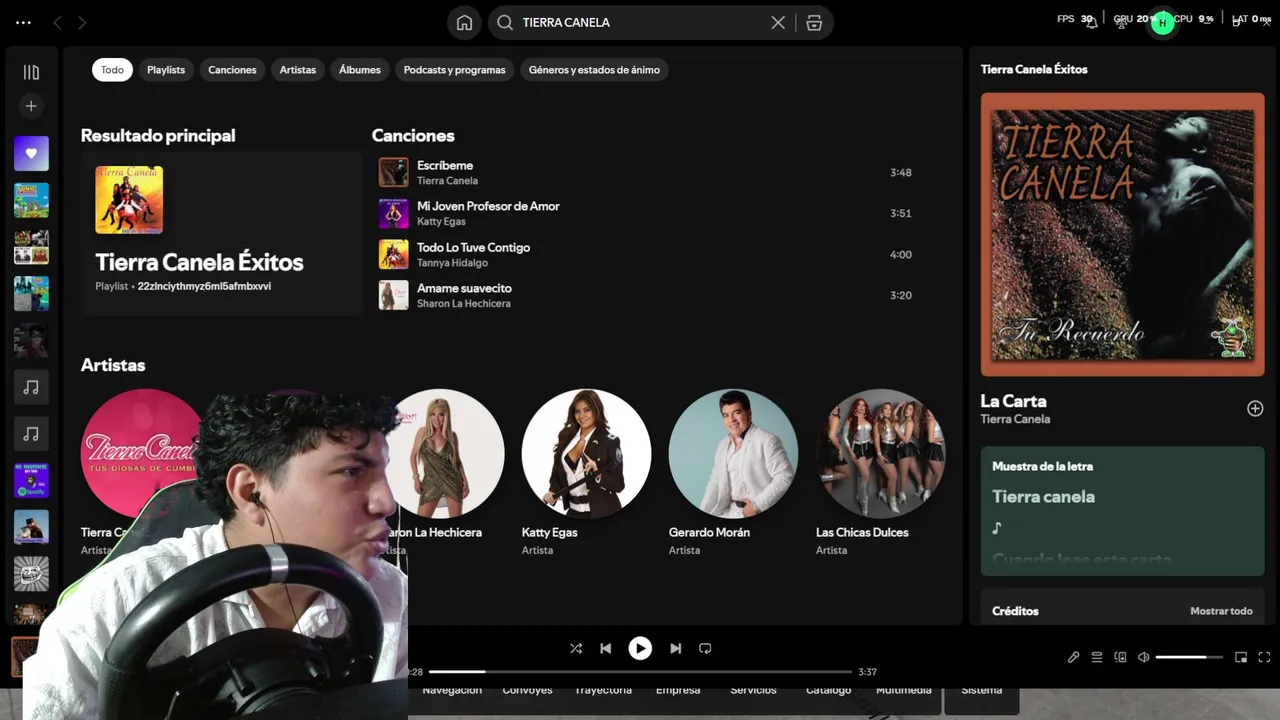Image resolution: width=1280 pixels, height=720 pixels.
Task: Filter results by Playlists
Action: click(x=166, y=70)
